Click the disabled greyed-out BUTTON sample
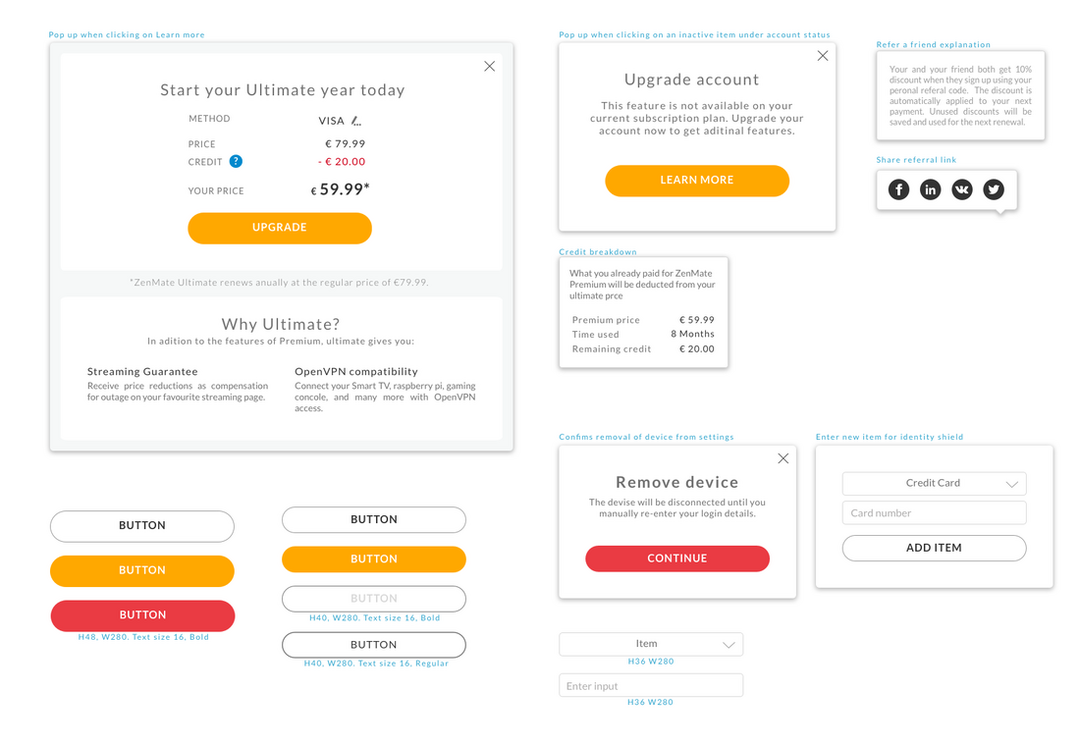1080x745 pixels. (x=374, y=598)
